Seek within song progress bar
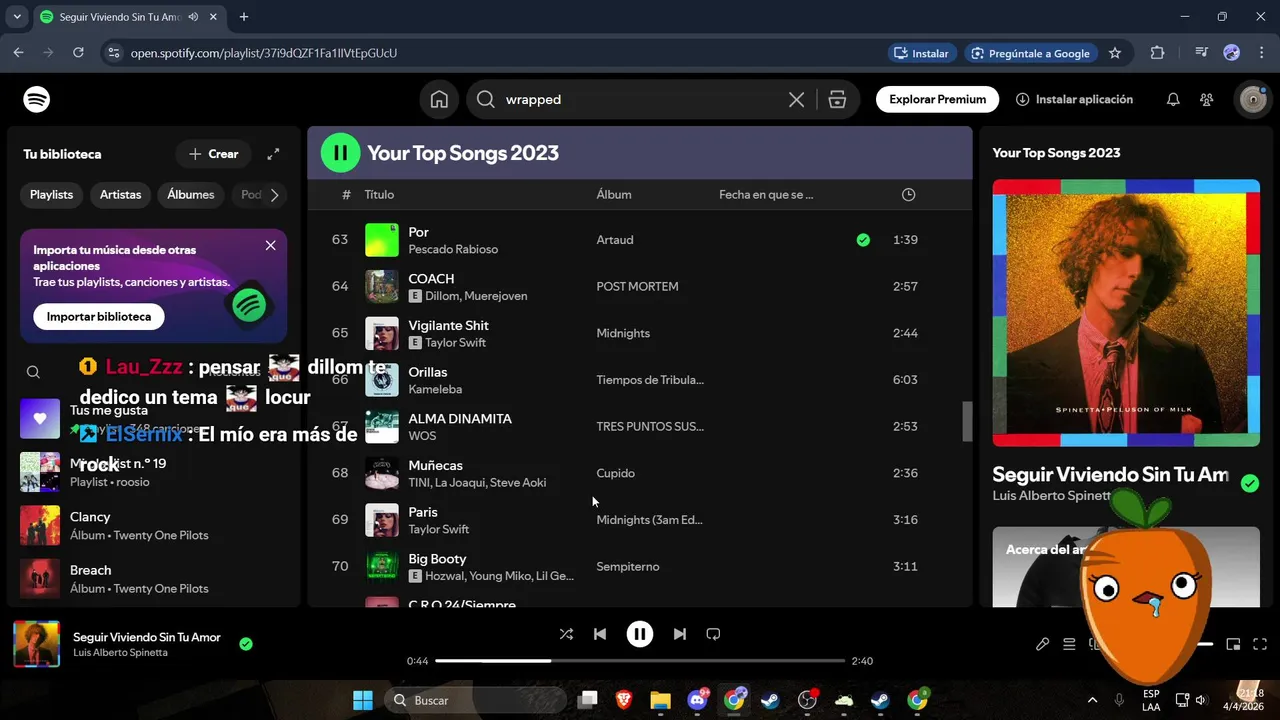The height and width of the screenshot is (720, 1280). click(x=640, y=661)
